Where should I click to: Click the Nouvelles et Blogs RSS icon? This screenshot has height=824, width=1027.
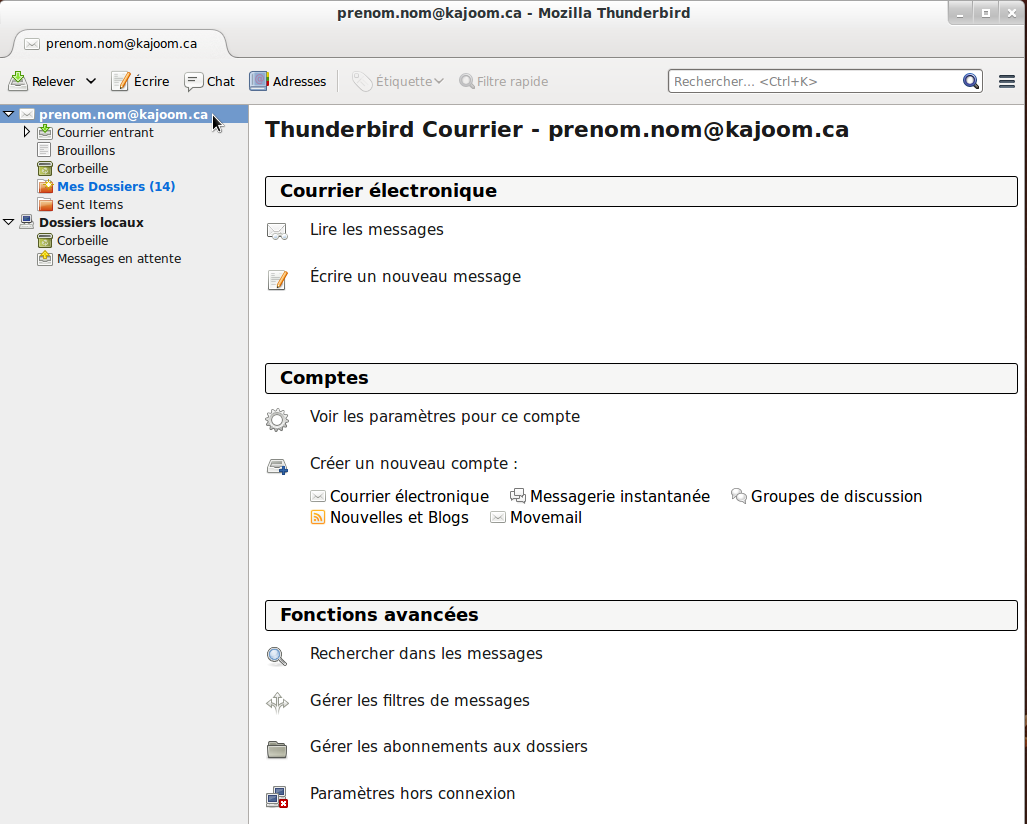click(318, 517)
